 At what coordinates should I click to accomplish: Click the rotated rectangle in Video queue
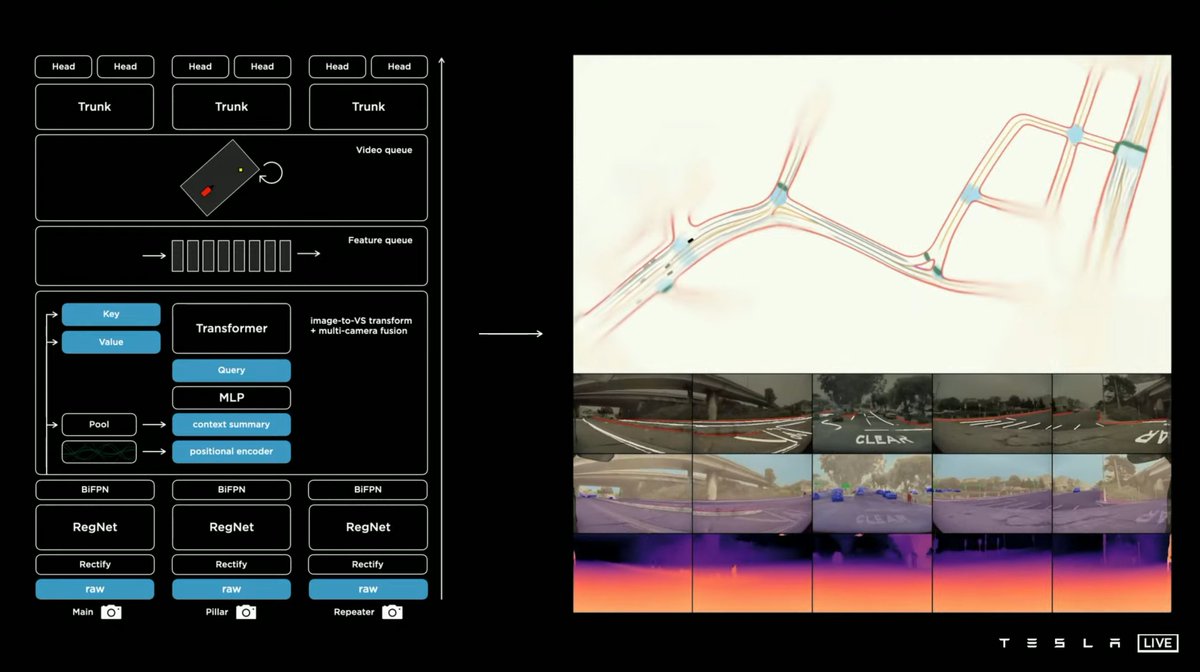[219, 178]
